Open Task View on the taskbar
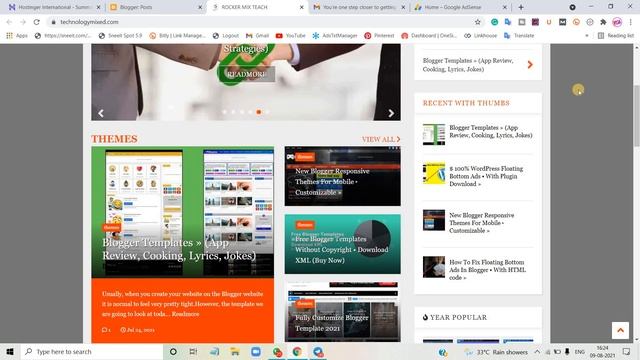This screenshot has width=640, height=360. 193,351
